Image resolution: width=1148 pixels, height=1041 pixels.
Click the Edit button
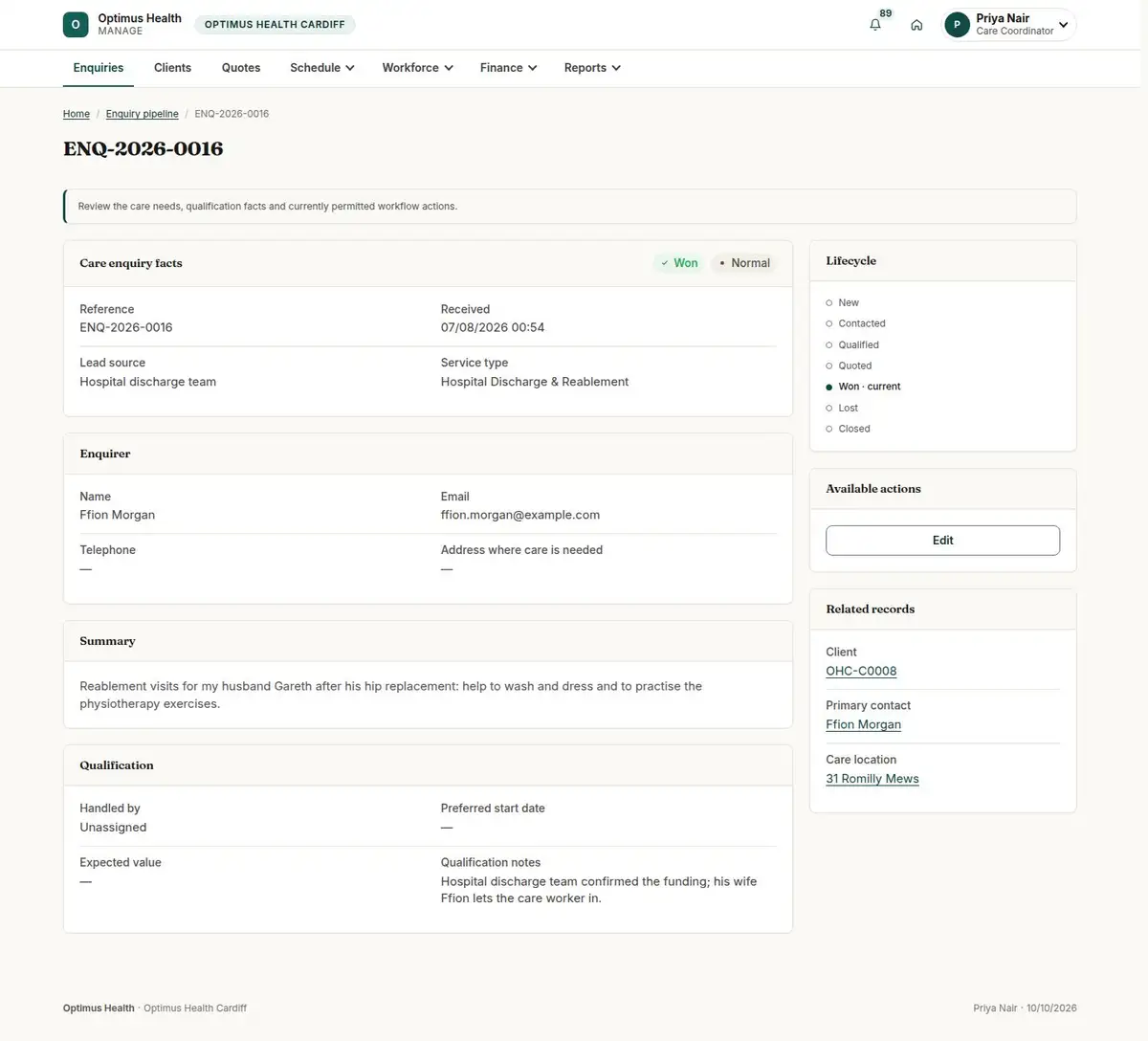click(942, 541)
